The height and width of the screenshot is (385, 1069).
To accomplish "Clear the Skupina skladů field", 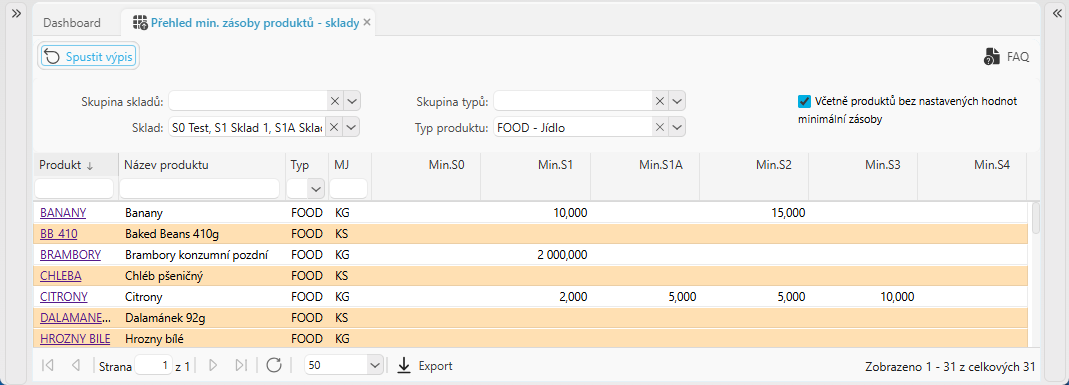I will (x=334, y=102).
